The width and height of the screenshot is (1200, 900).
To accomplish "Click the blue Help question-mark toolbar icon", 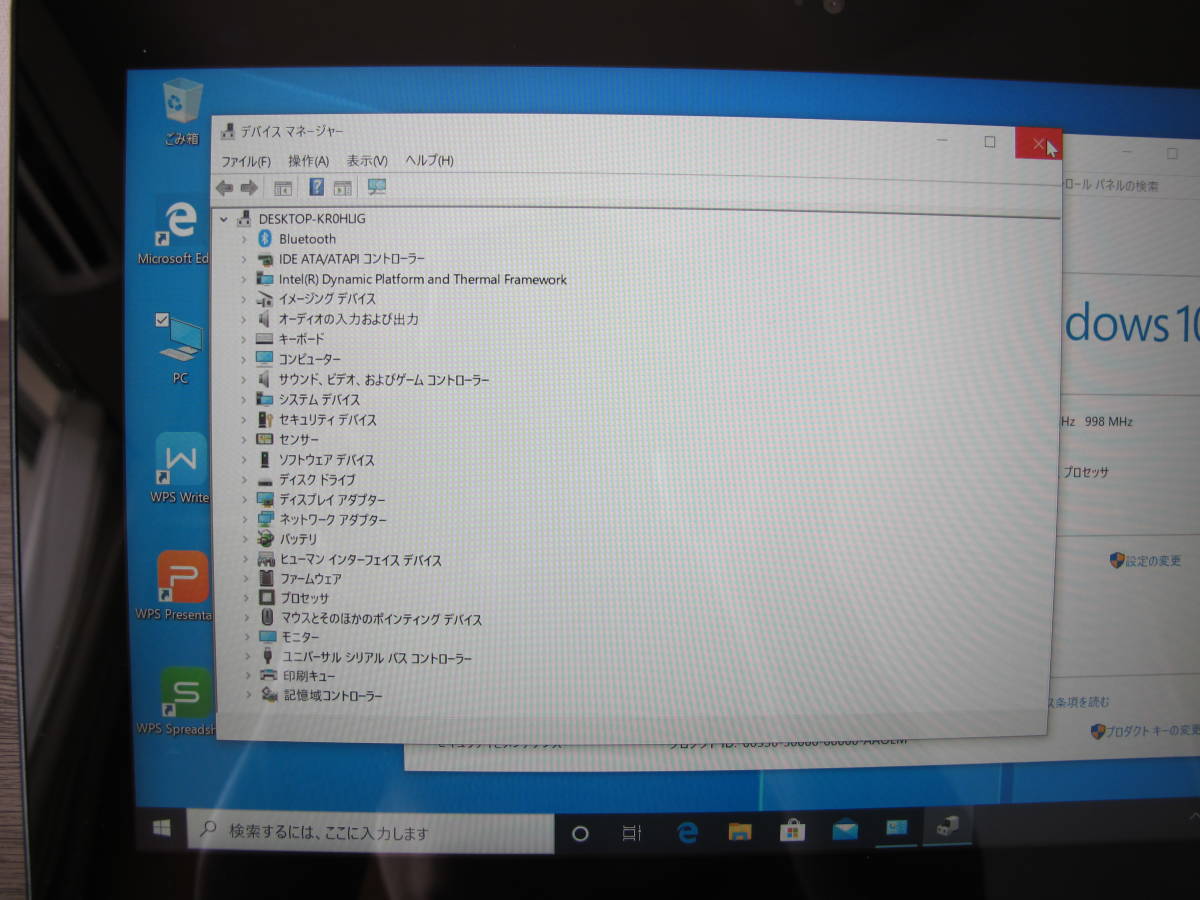I will coord(316,187).
